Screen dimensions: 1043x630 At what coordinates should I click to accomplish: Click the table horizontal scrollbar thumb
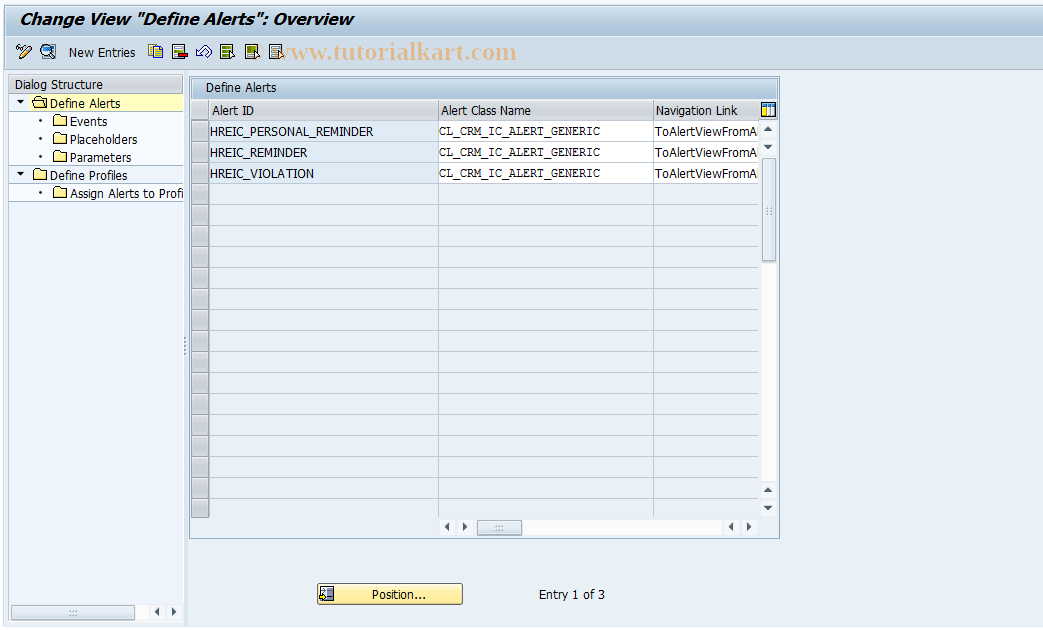pos(500,528)
